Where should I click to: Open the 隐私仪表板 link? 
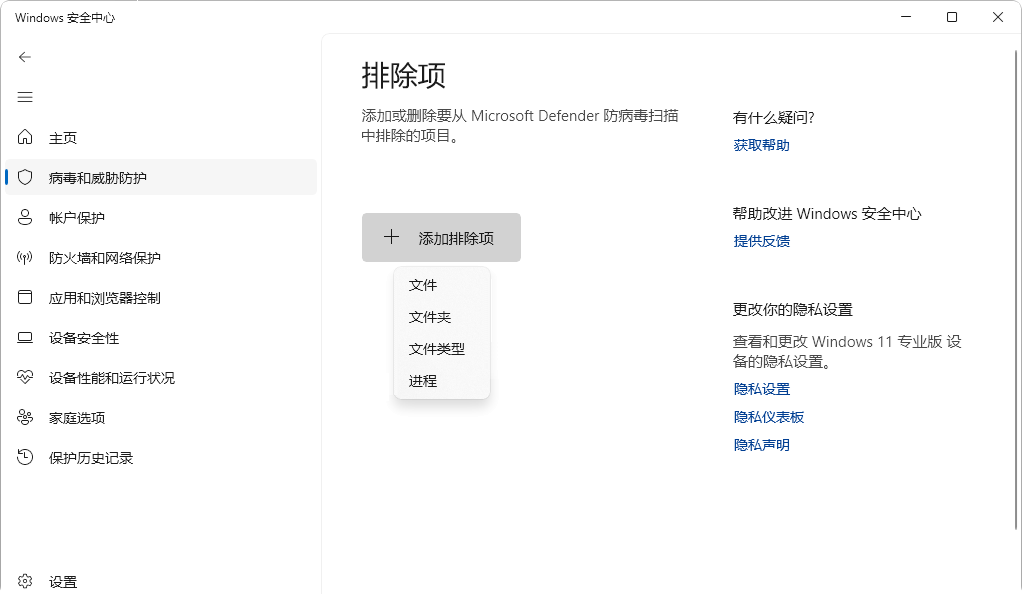click(768, 417)
